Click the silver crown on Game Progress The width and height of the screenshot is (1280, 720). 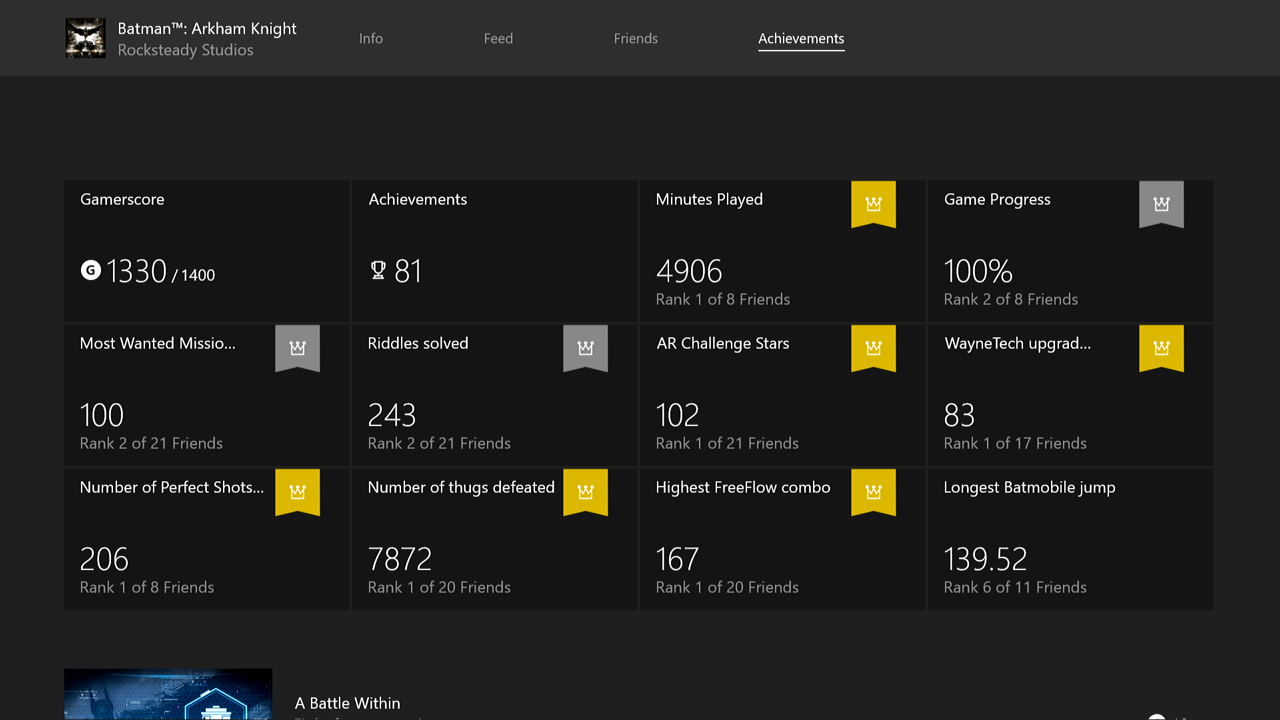tap(1161, 203)
